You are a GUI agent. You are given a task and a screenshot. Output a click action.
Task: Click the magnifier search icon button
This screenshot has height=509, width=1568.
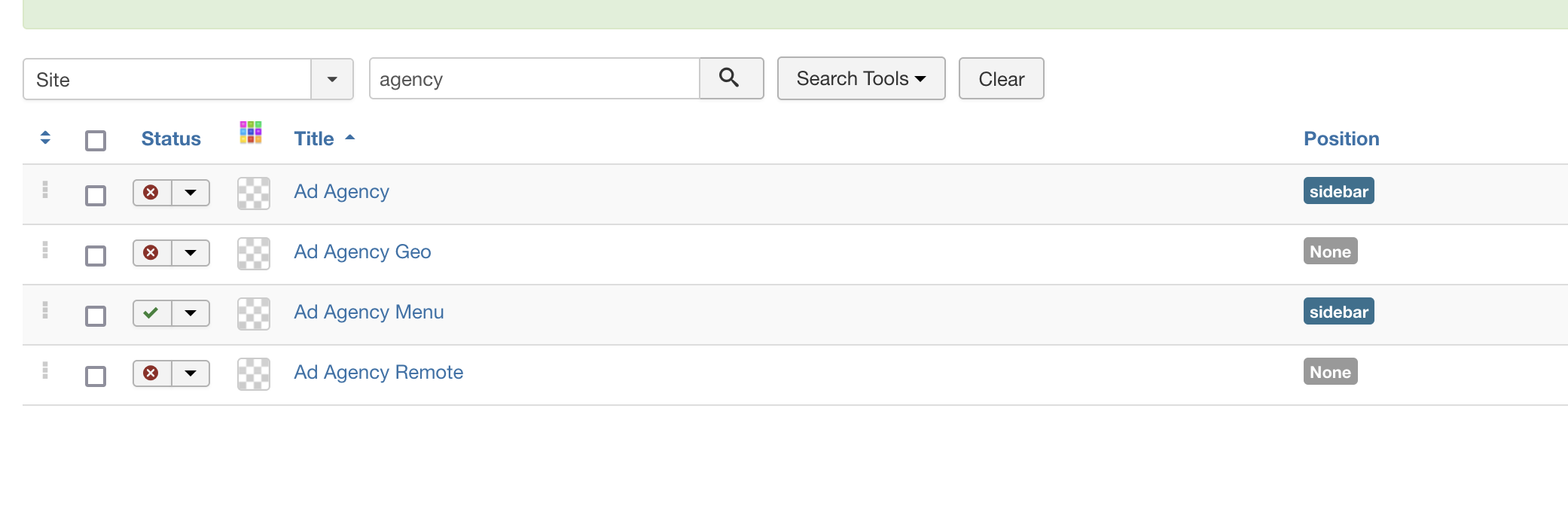(x=730, y=78)
